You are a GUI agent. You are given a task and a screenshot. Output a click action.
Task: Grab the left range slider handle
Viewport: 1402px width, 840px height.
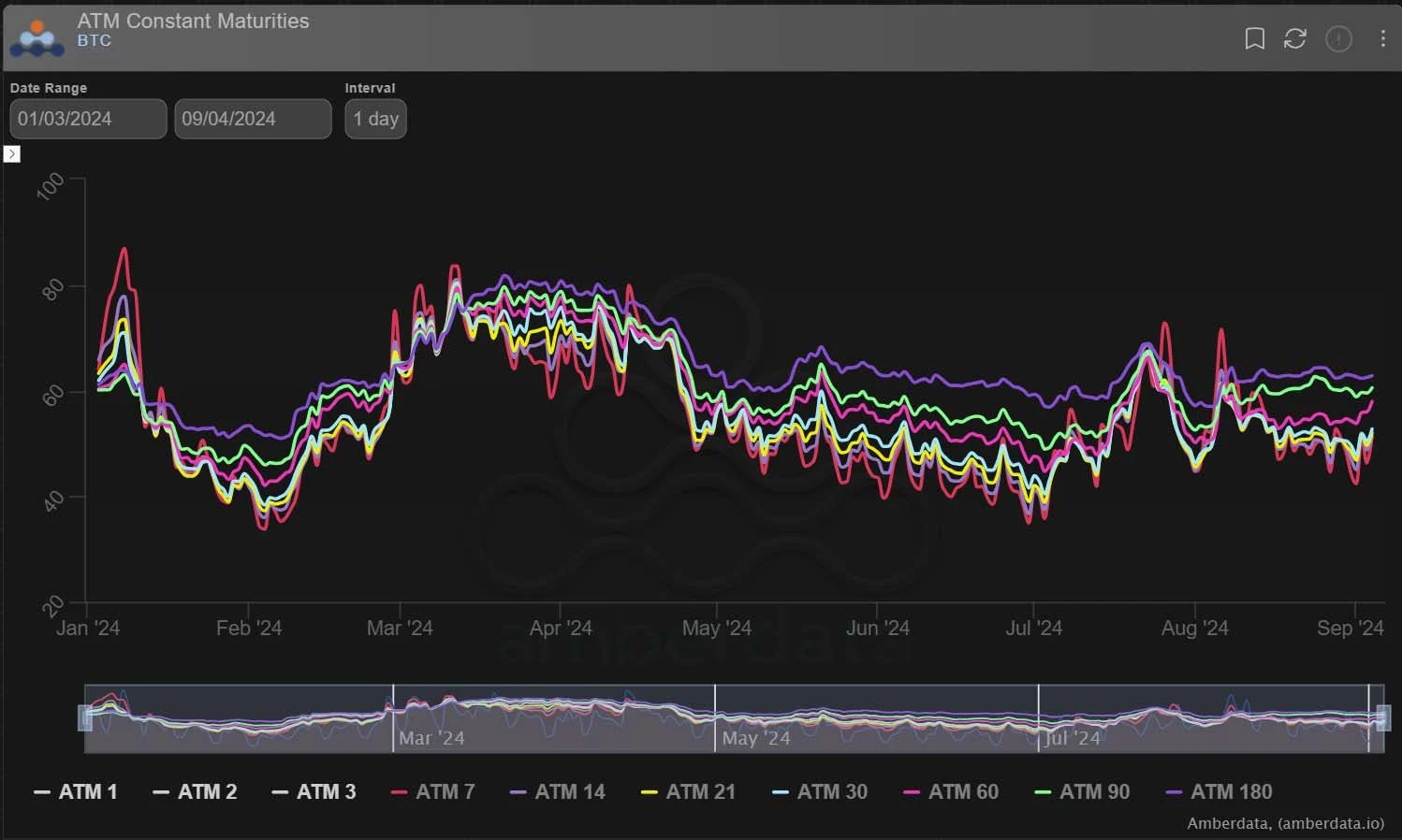pyautogui.click(x=85, y=717)
